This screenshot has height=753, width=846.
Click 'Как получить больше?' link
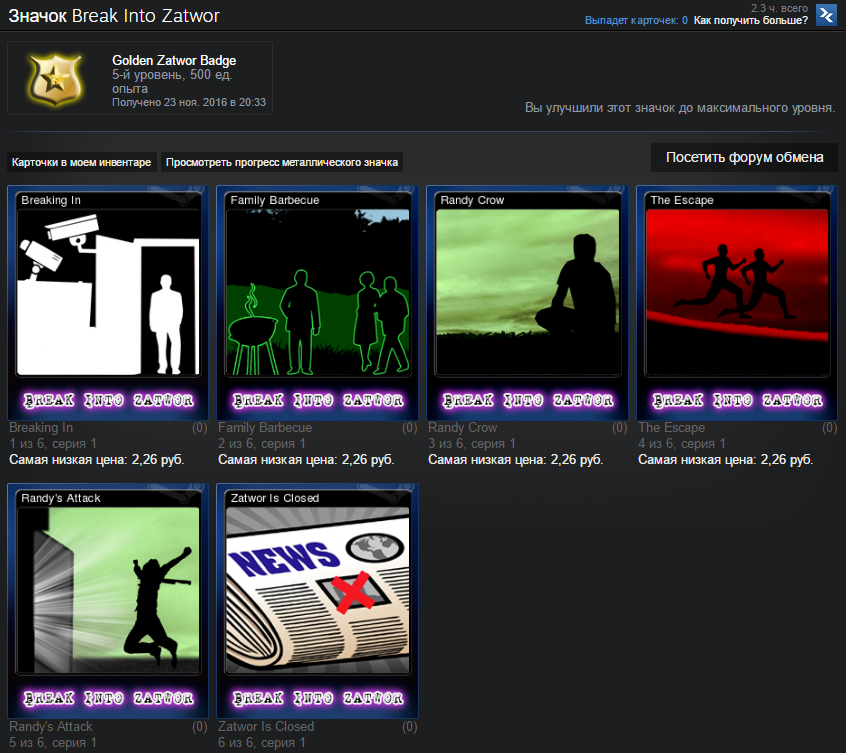[x=751, y=20]
